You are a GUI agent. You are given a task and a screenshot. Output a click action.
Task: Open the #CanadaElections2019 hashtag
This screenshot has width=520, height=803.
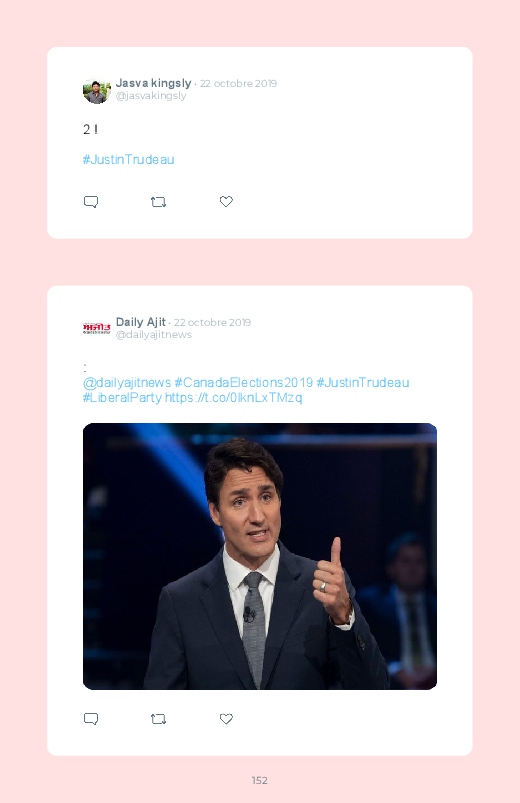(243, 383)
